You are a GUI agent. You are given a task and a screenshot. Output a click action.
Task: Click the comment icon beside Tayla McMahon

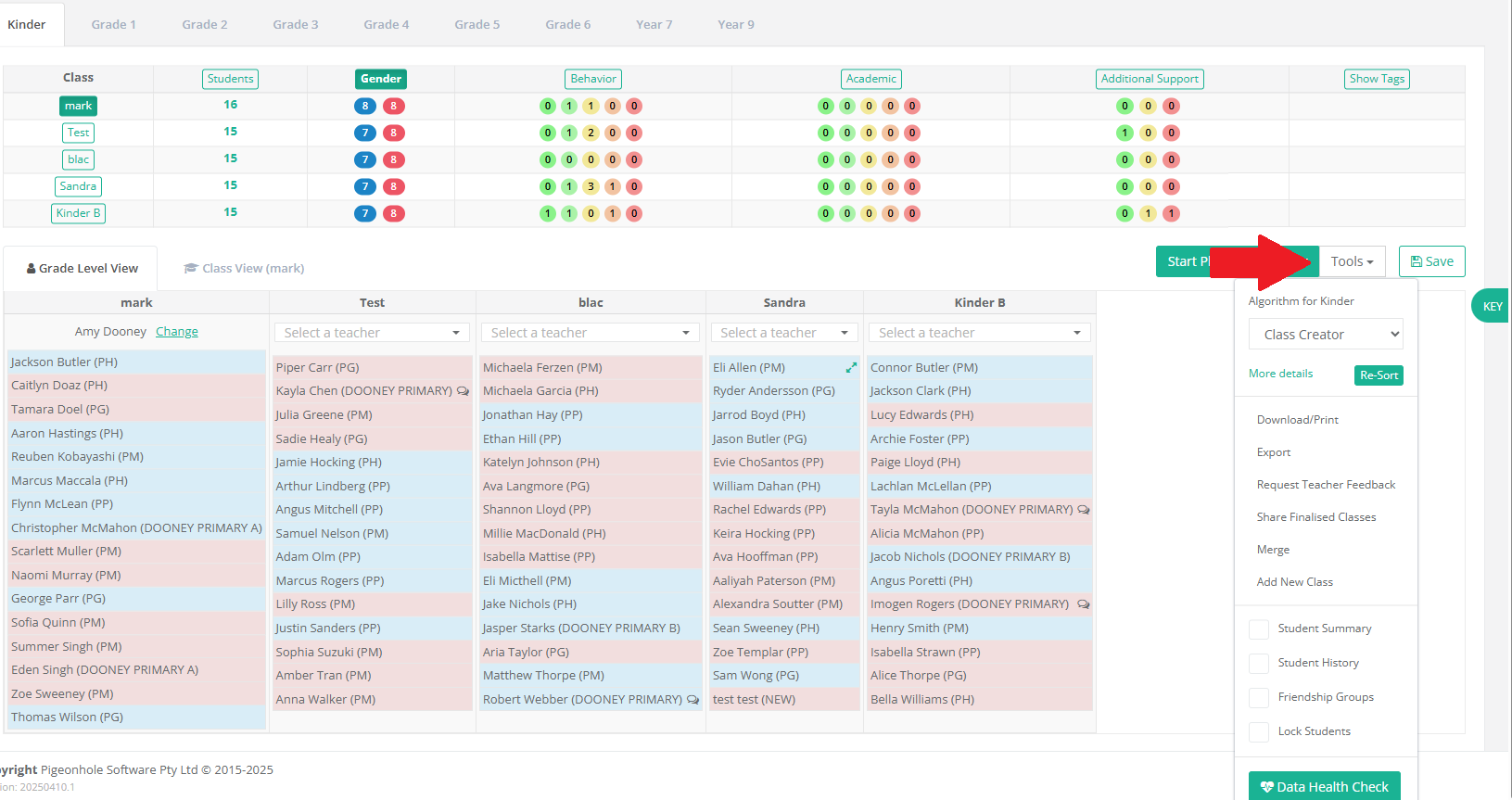(x=1084, y=510)
